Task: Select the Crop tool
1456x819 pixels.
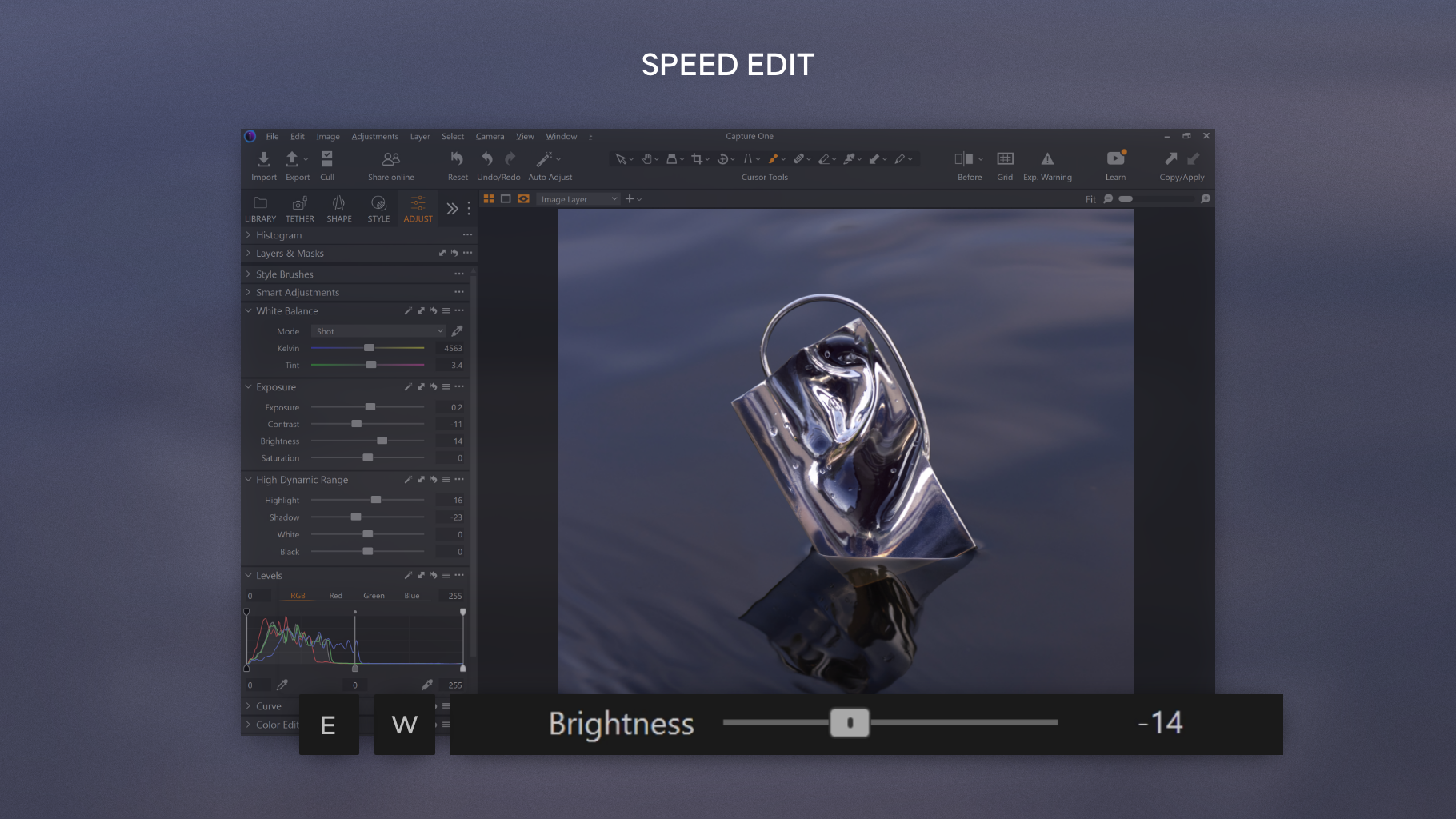Action: pyautogui.click(x=698, y=158)
